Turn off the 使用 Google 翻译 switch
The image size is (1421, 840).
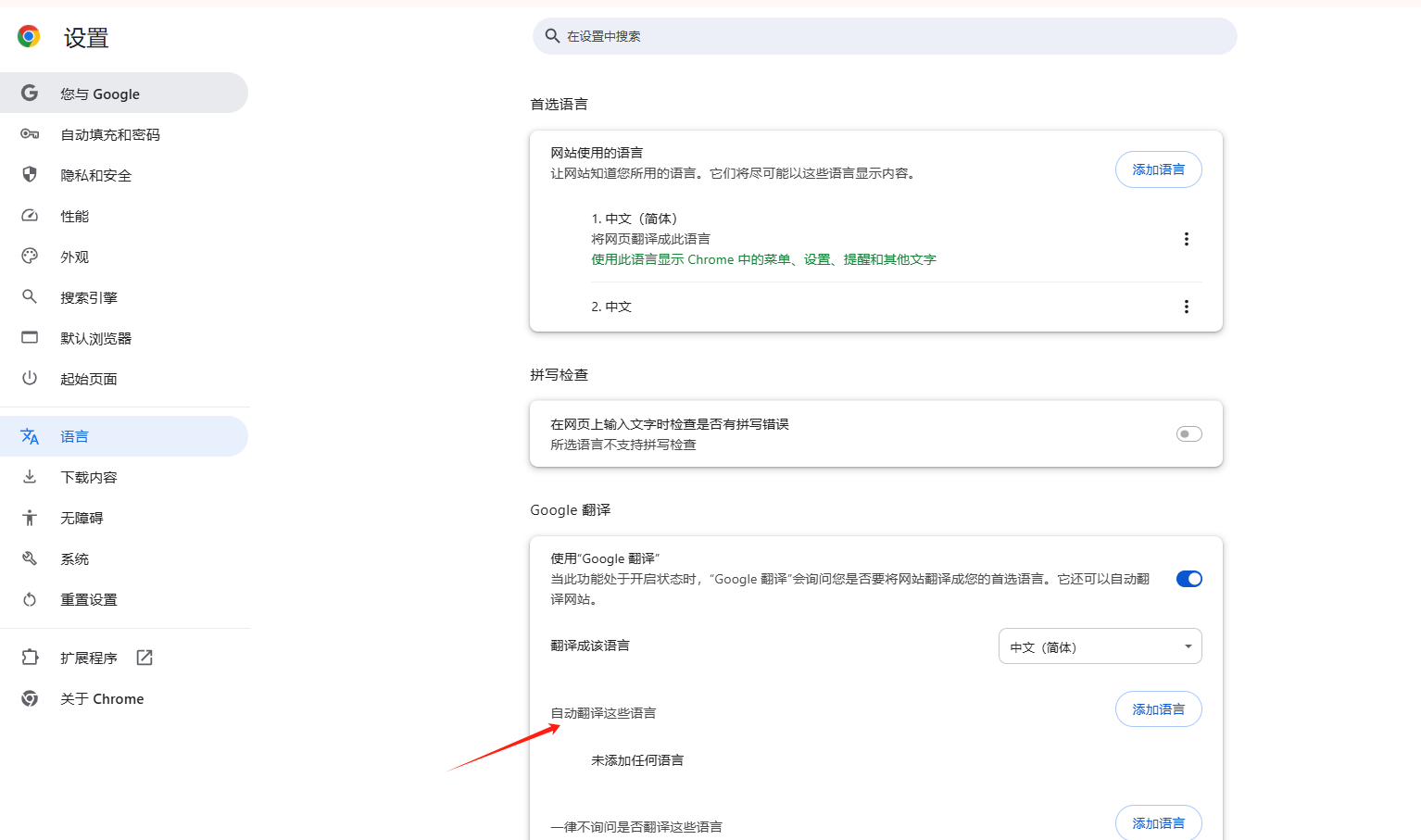1188,579
